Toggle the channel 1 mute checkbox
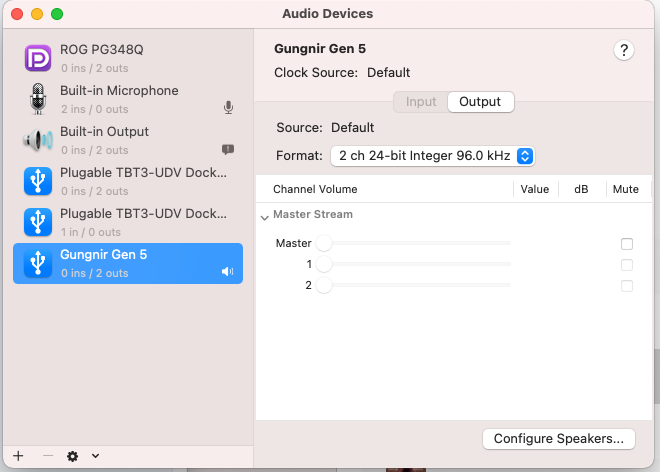Viewport: 660px width, 472px height. click(627, 265)
